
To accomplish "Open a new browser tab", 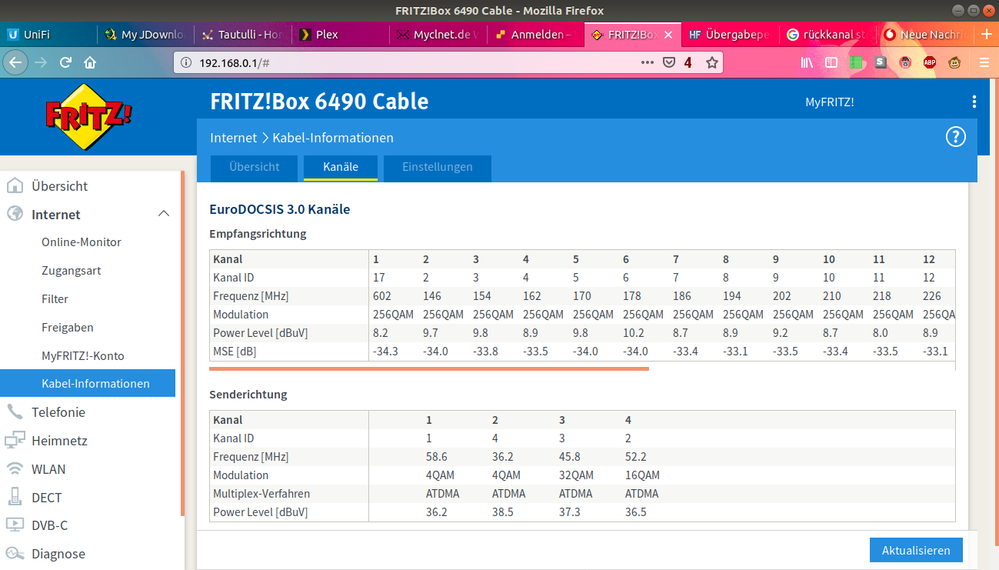I will pos(986,34).
